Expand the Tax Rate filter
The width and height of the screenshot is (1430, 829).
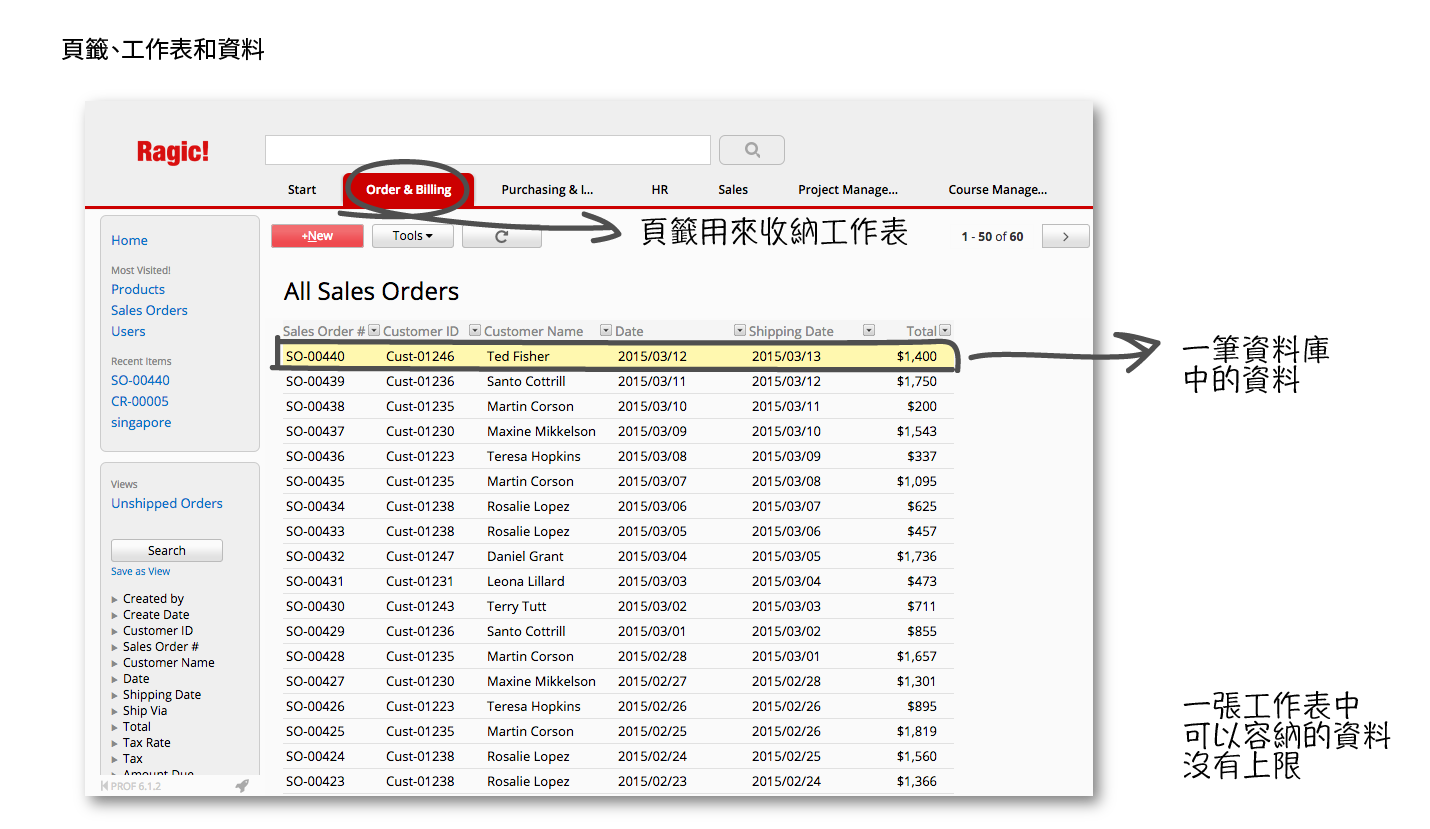115,744
